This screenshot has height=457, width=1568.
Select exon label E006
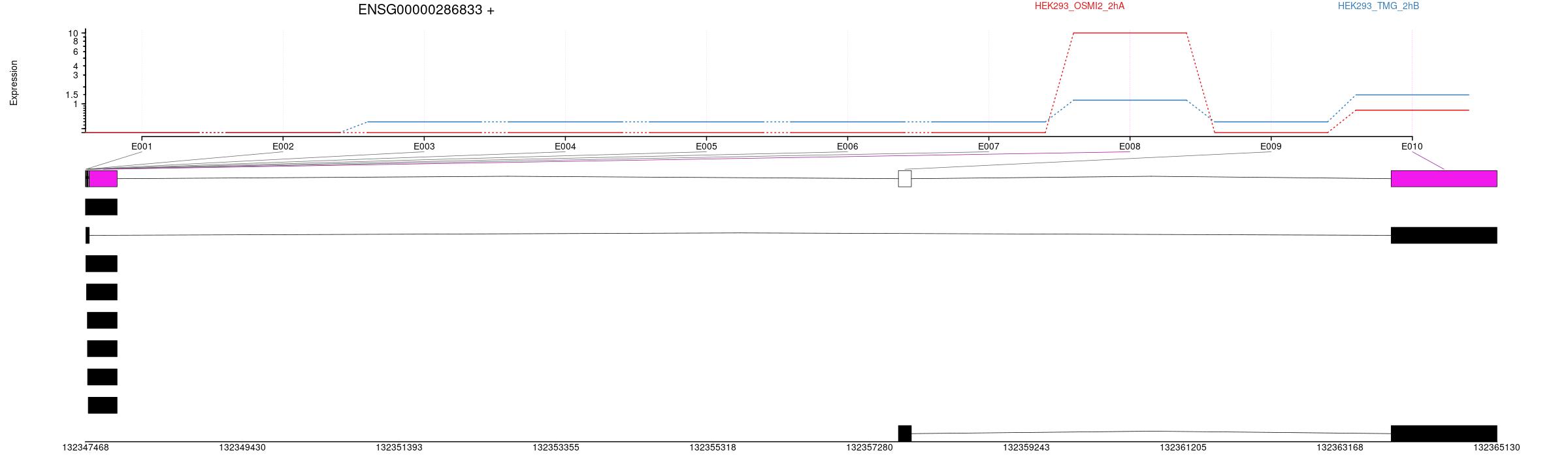tap(847, 147)
